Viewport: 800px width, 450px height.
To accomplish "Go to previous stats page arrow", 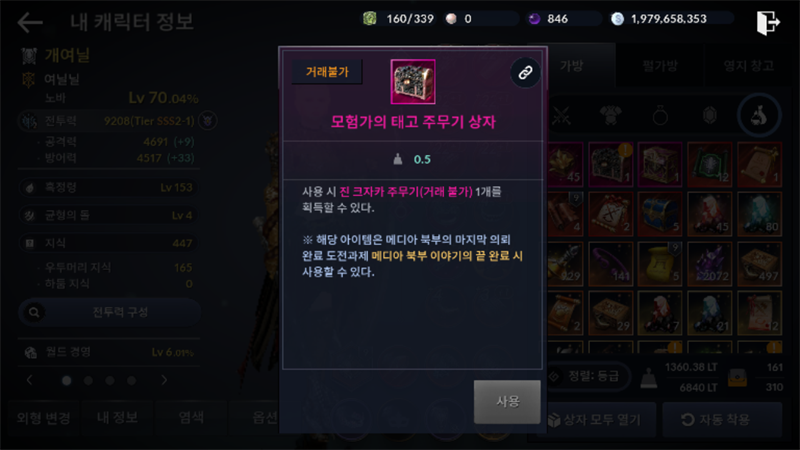I will coord(30,380).
